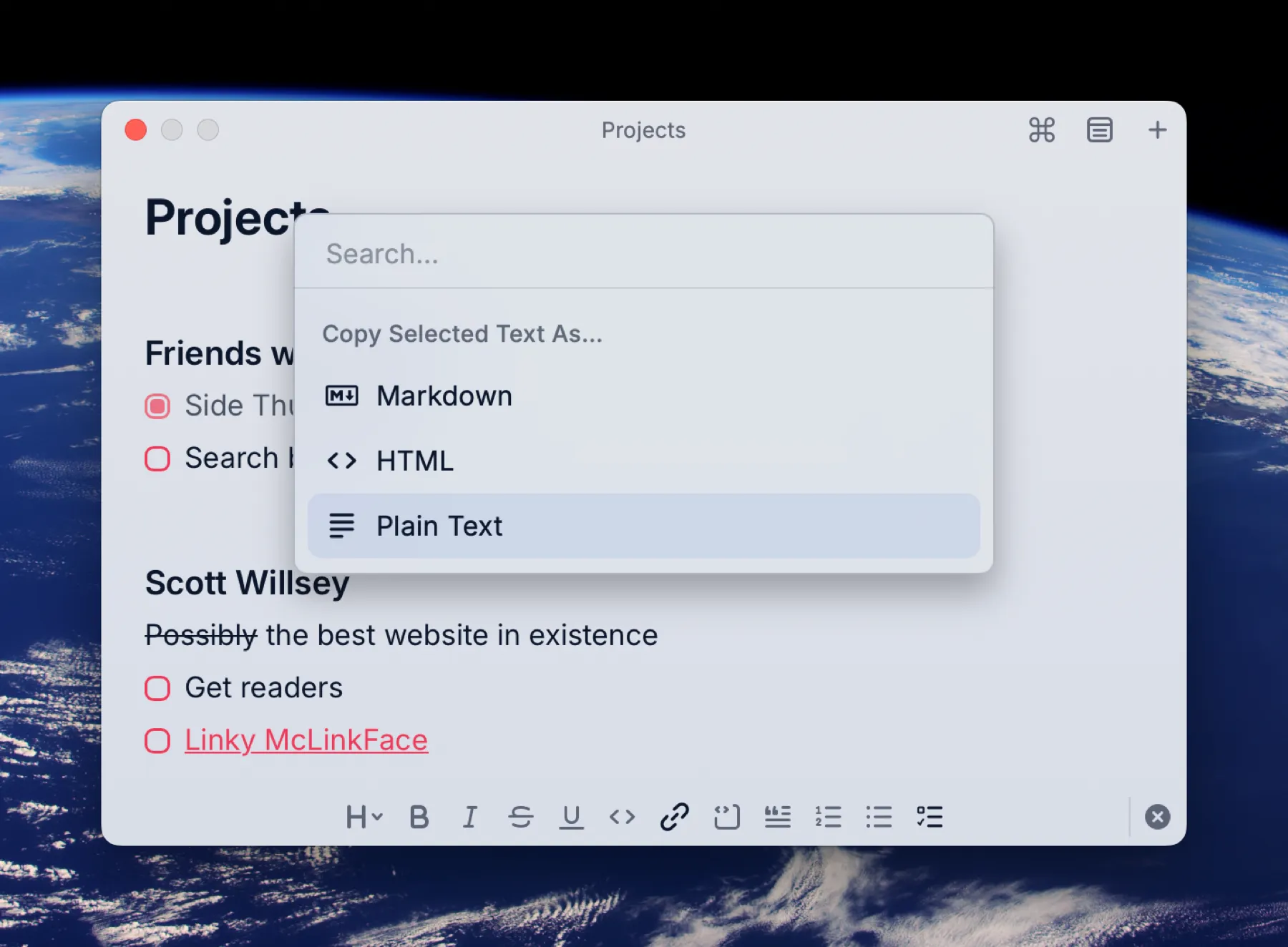Insert a task list from the toolbar
Image resolution: width=1288 pixels, height=947 pixels.
coord(928,816)
